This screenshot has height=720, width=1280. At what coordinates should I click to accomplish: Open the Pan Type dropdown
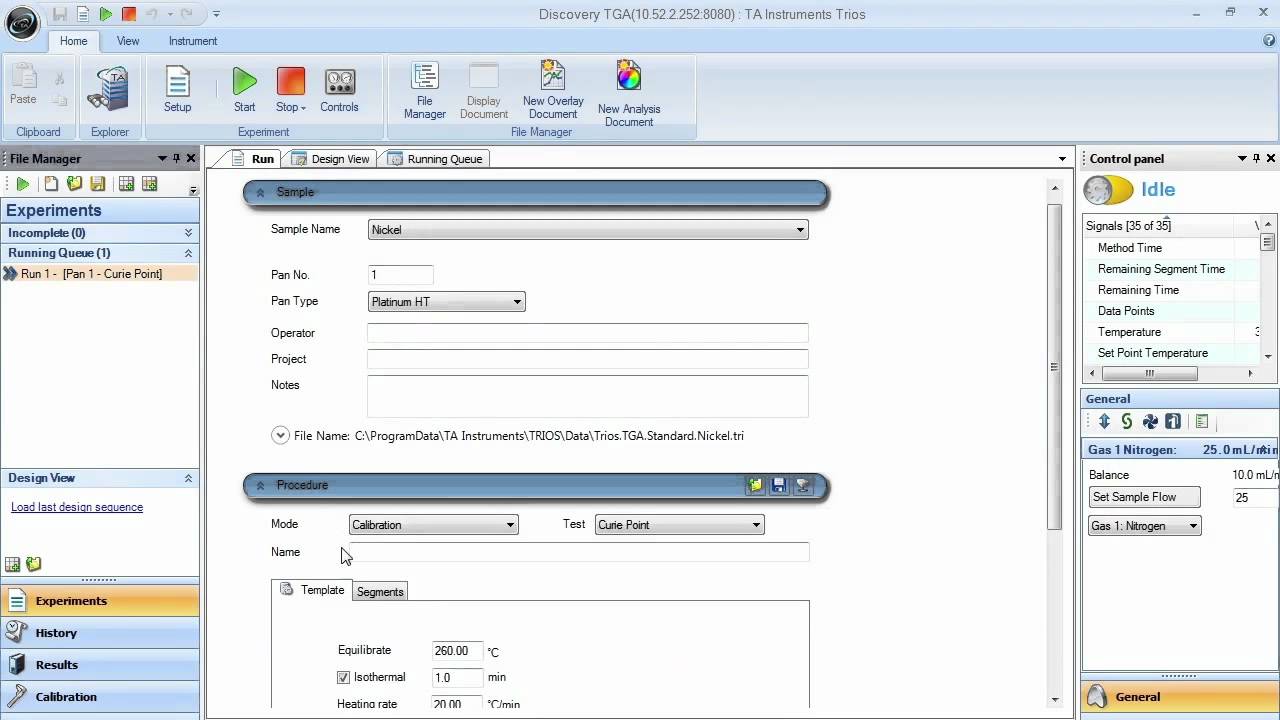point(446,302)
